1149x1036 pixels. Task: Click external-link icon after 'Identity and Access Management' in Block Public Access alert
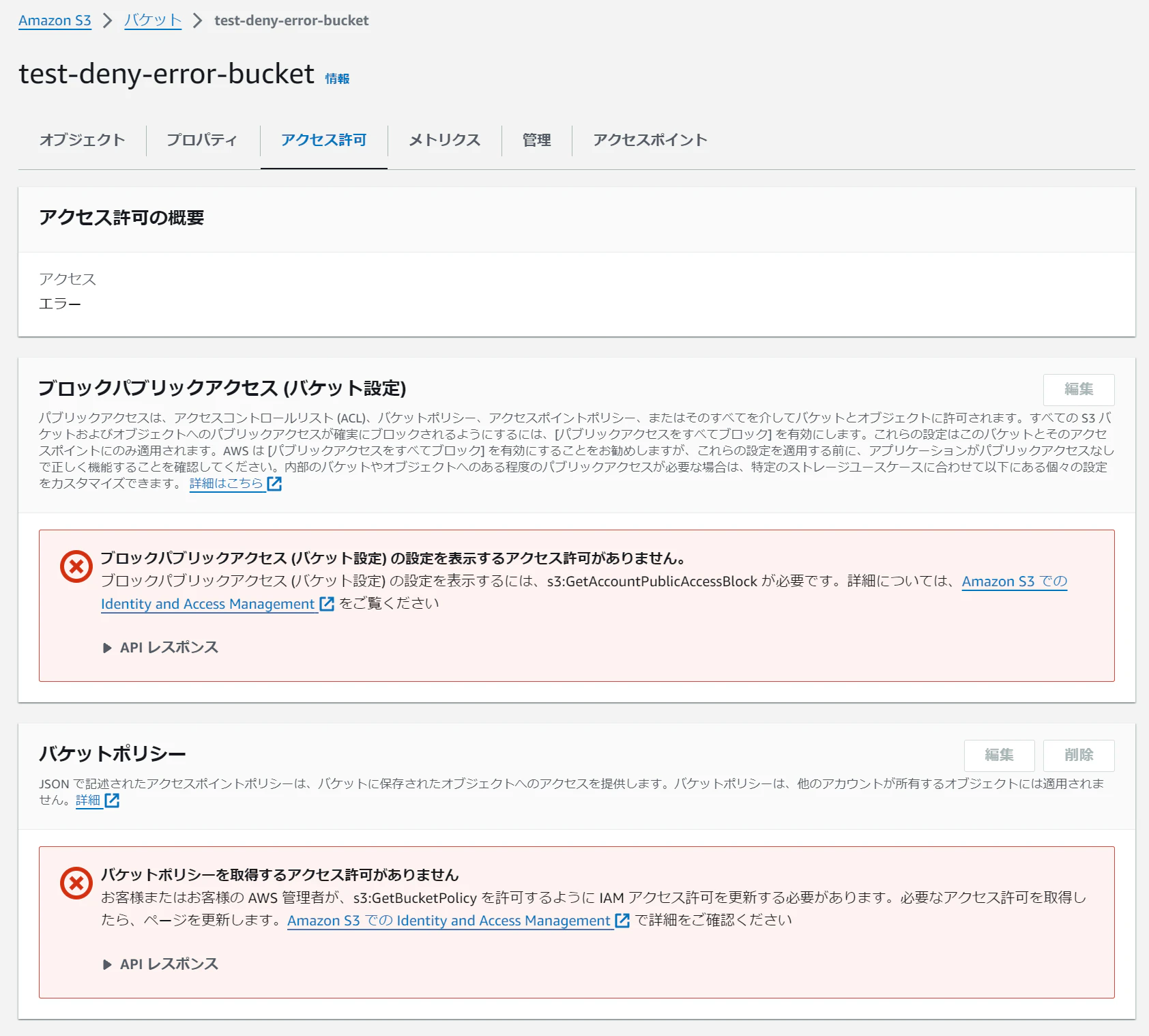(x=327, y=604)
